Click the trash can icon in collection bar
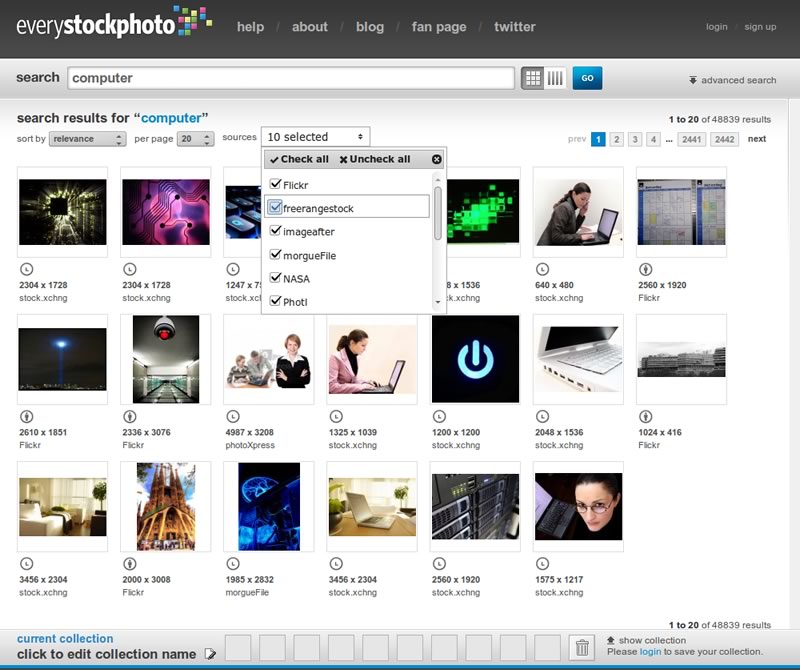Image resolution: width=800 pixels, height=670 pixels. coord(581,648)
